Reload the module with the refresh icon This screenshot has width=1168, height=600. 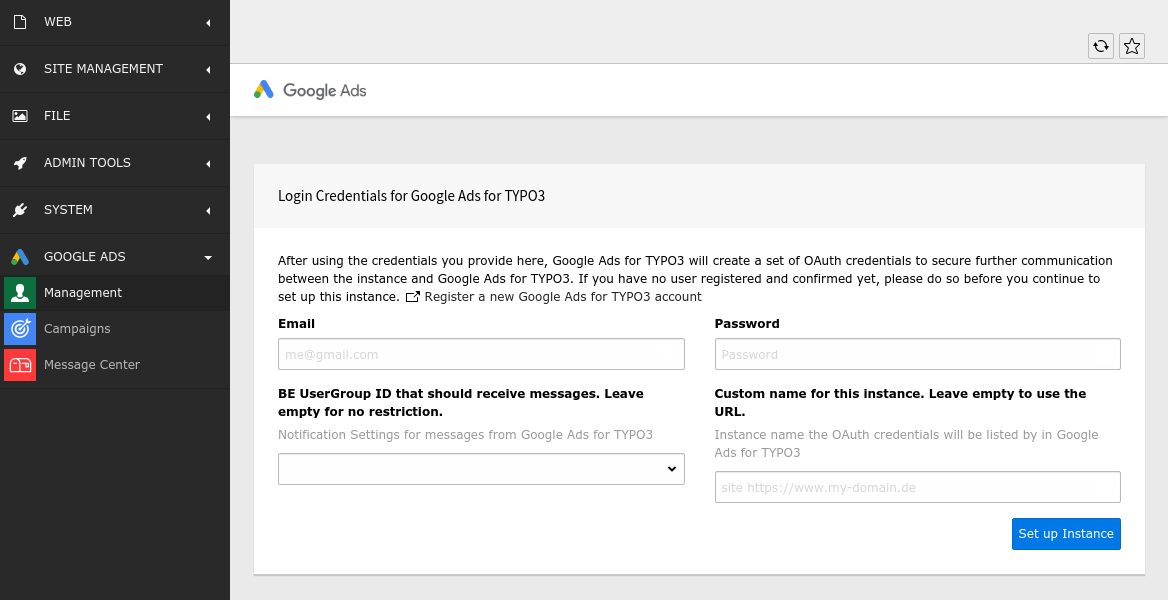tap(1101, 46)
